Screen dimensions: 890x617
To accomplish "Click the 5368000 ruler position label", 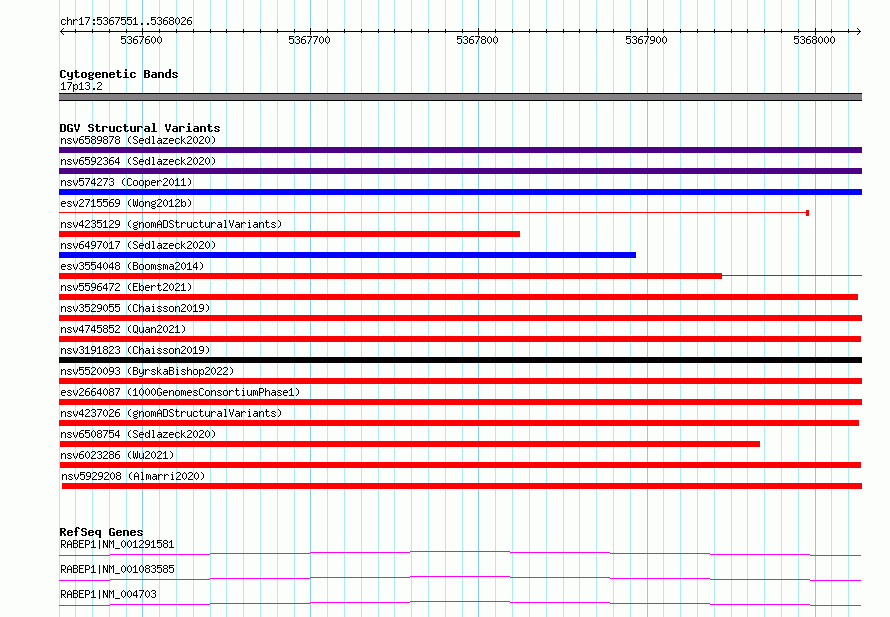I will coord(815,40).
